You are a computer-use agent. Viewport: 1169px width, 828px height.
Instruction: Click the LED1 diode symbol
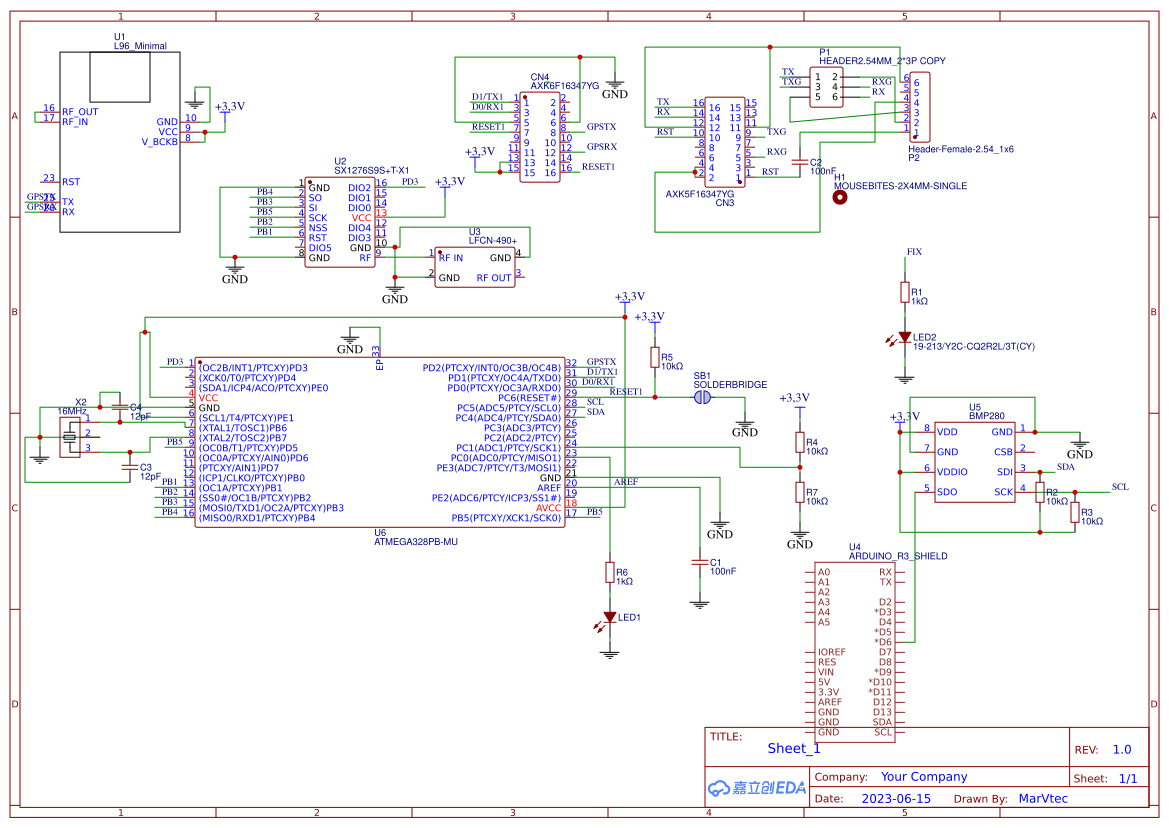pos(609,618)
